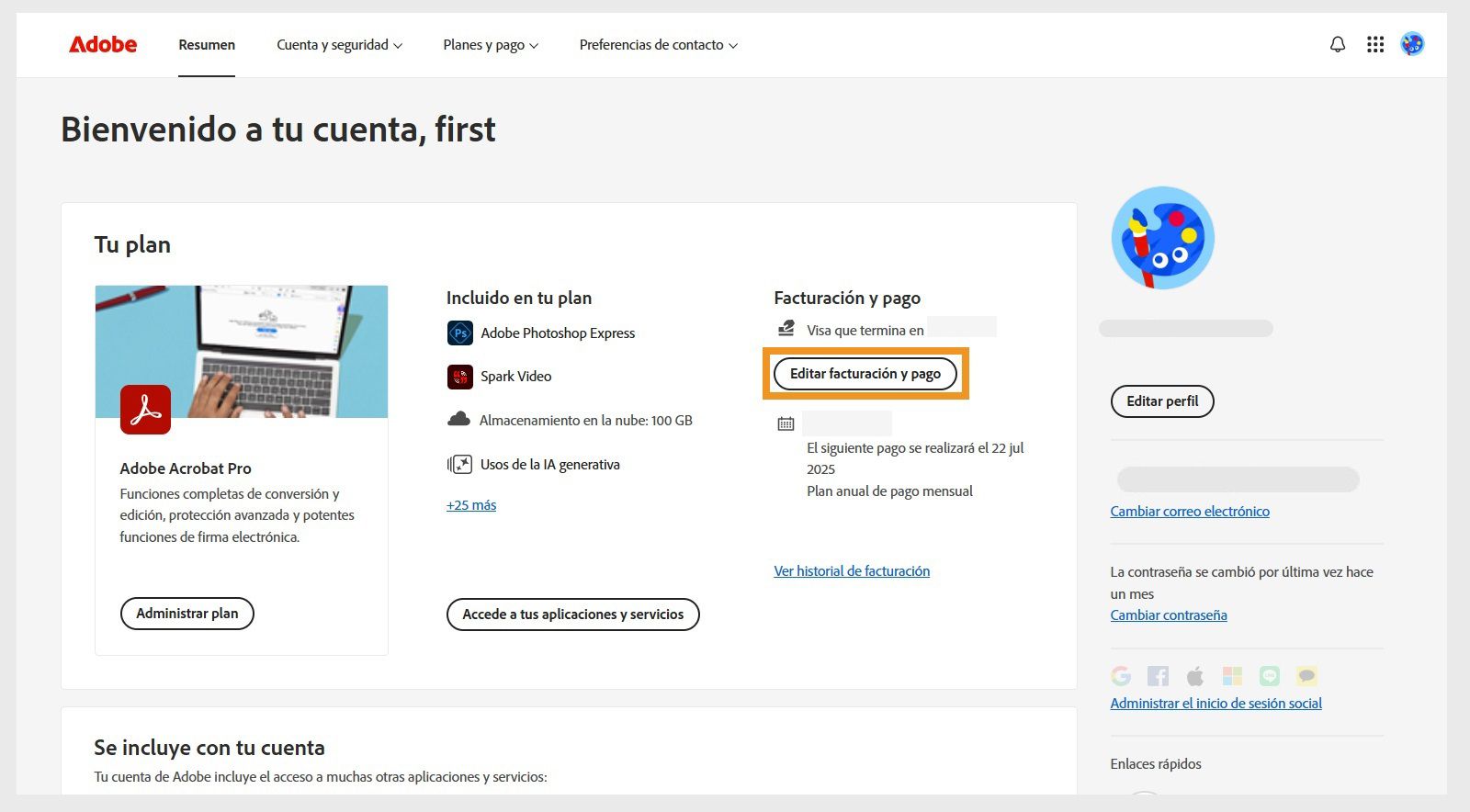
Task: Open the notifications bell
Action: tap(1338, 44)
